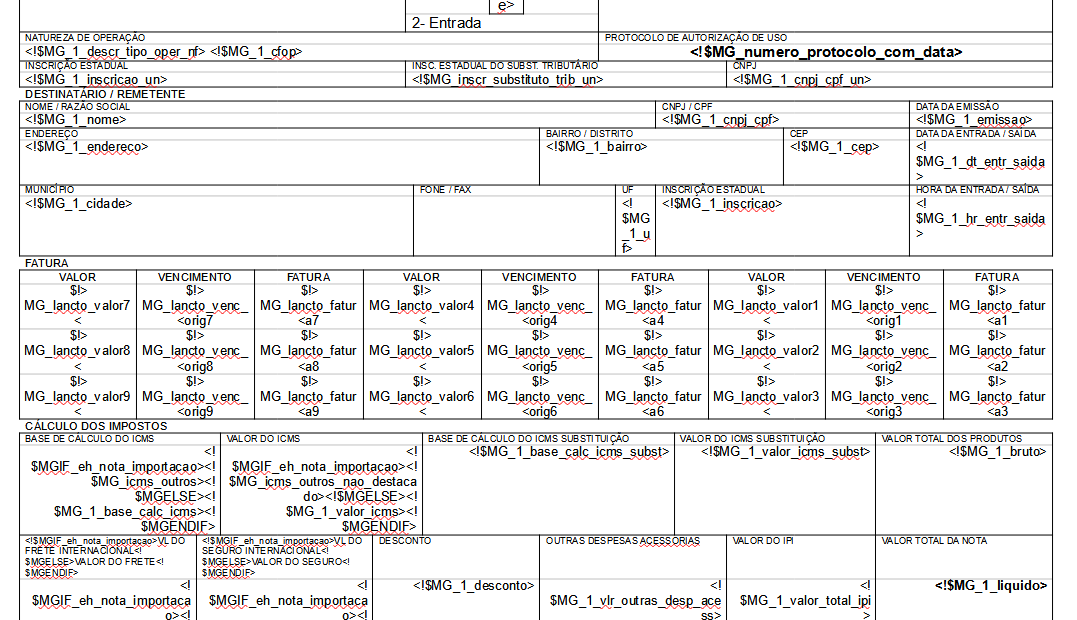The height and width of the screenshot is (620, 1077).
Task: Click the MG_lancto_valor5 cell
Action: pyautogui.click(x=422, y=351)
